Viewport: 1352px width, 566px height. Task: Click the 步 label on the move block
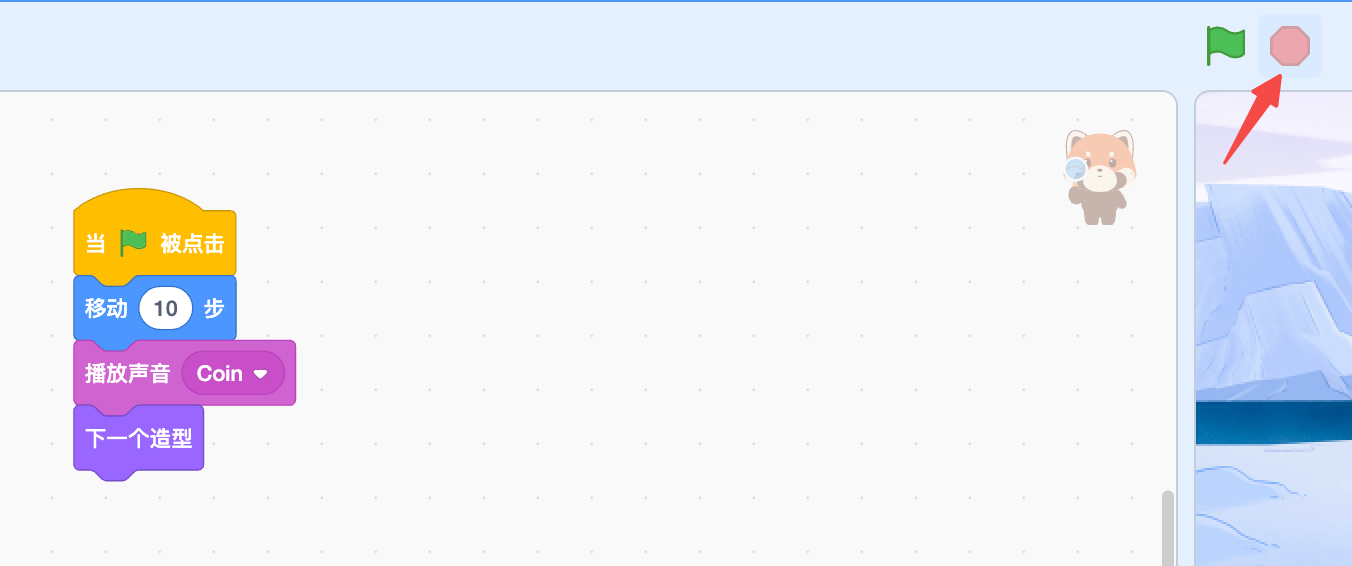click(x=214, y=309)
